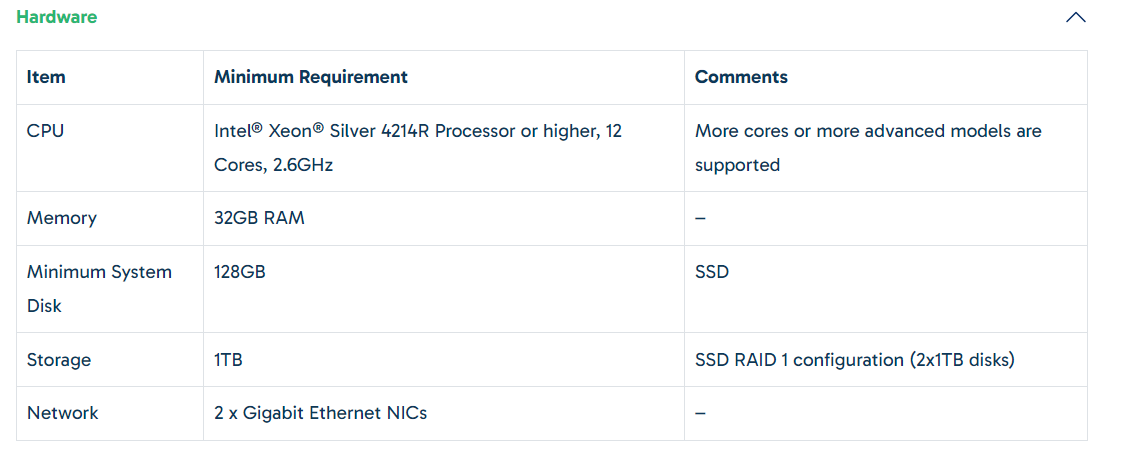Click the 32GB RAM cell
Screen dimensions: 1121x475
(x=260, y=218)
